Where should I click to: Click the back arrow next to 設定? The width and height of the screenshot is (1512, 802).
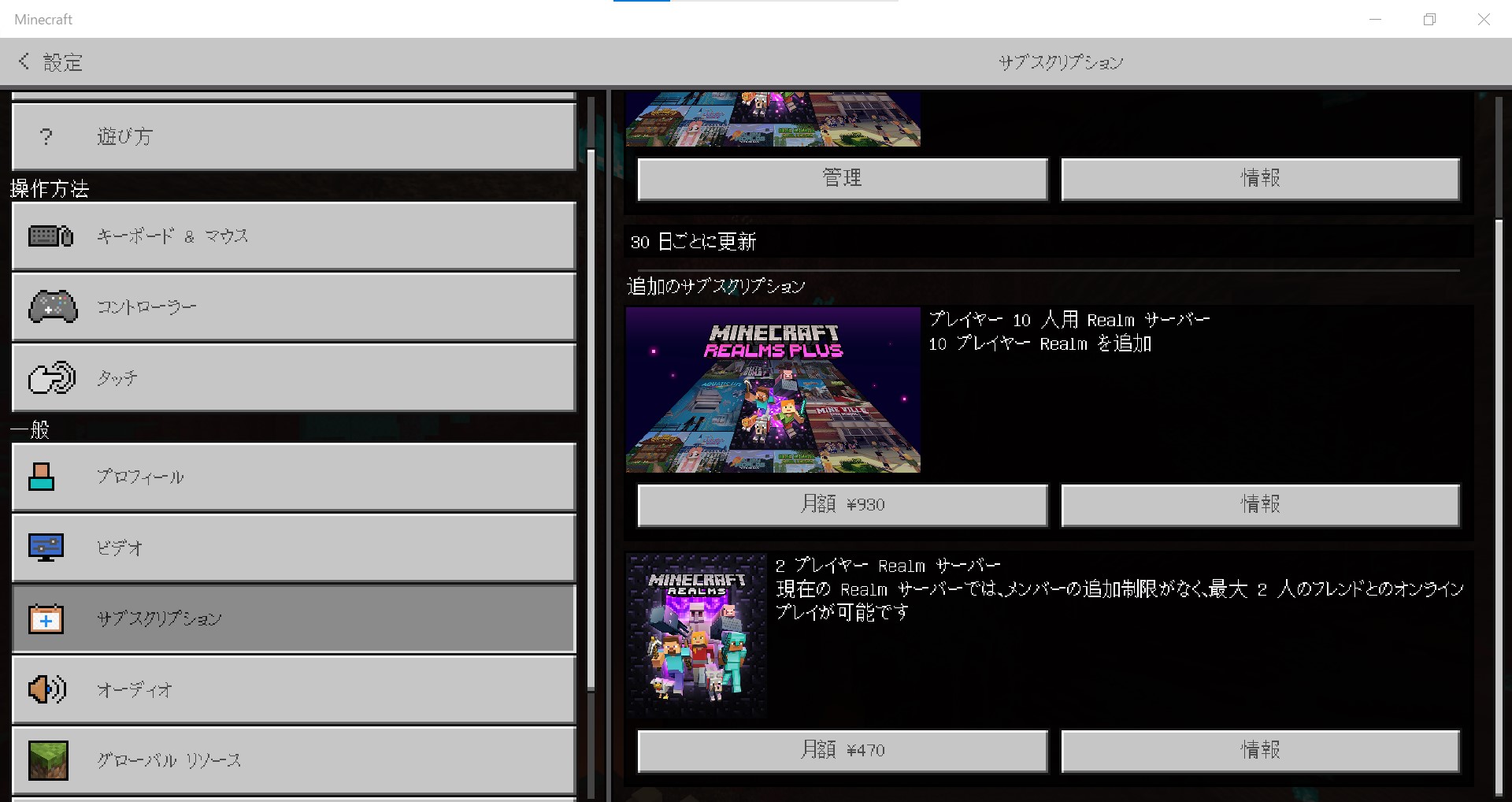[24, 61]
